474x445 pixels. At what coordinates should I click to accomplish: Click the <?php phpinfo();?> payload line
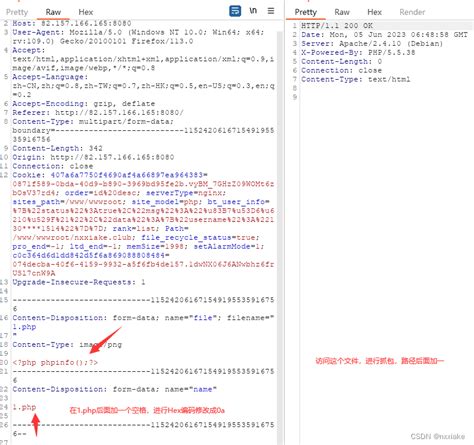pyautogui.click(x=55, y=363)
